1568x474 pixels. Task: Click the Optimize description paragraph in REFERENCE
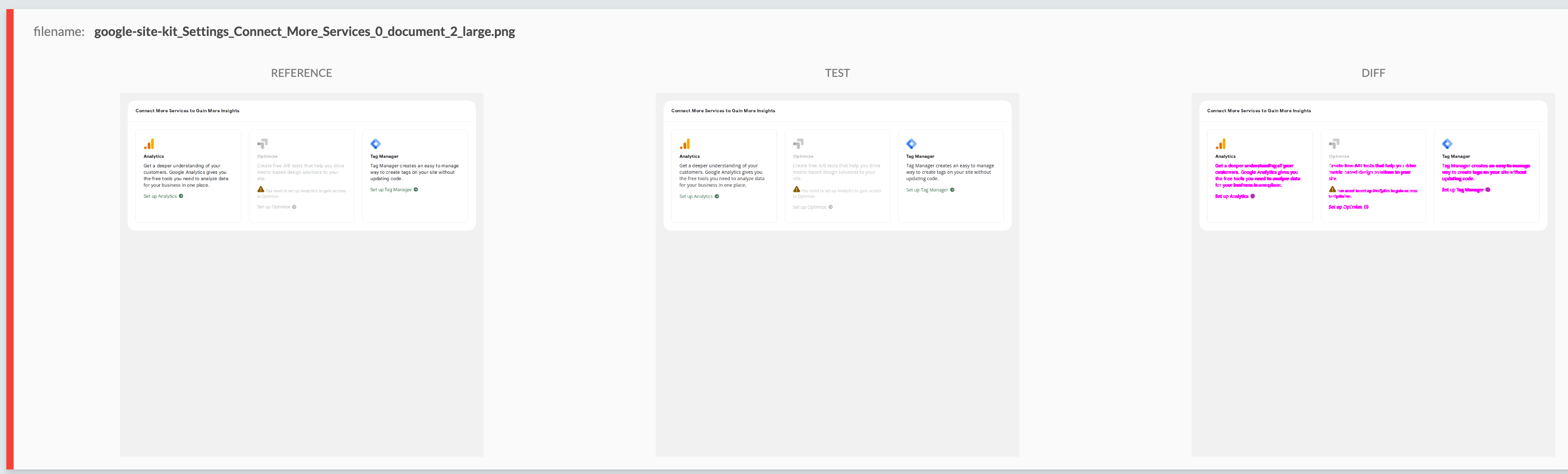(301, 172)
